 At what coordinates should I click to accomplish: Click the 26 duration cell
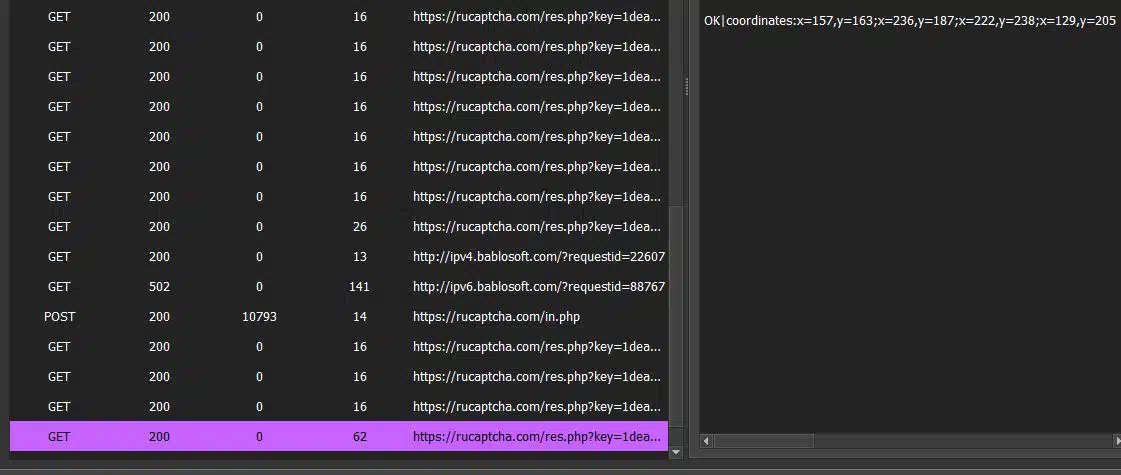[360, 226]
